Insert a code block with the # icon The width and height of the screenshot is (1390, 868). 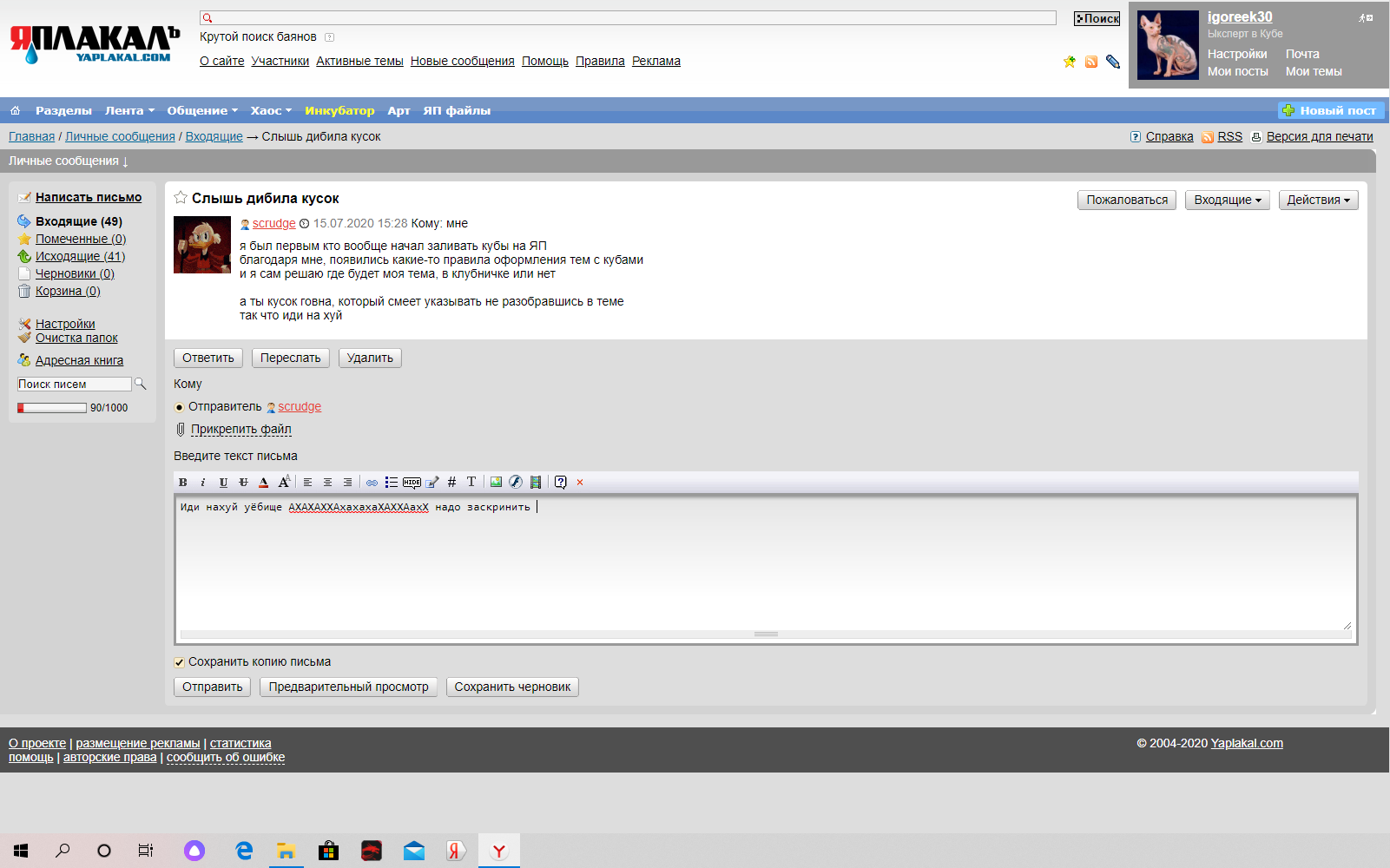pyautogui.click(x=451, y=483)
